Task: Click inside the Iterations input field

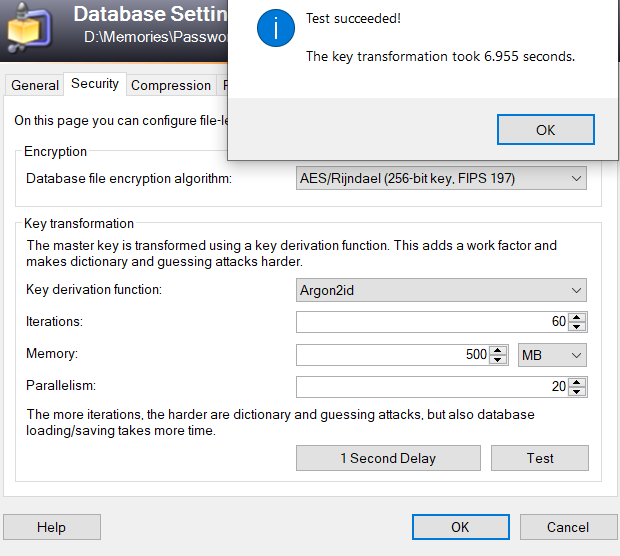Action: 430,322
